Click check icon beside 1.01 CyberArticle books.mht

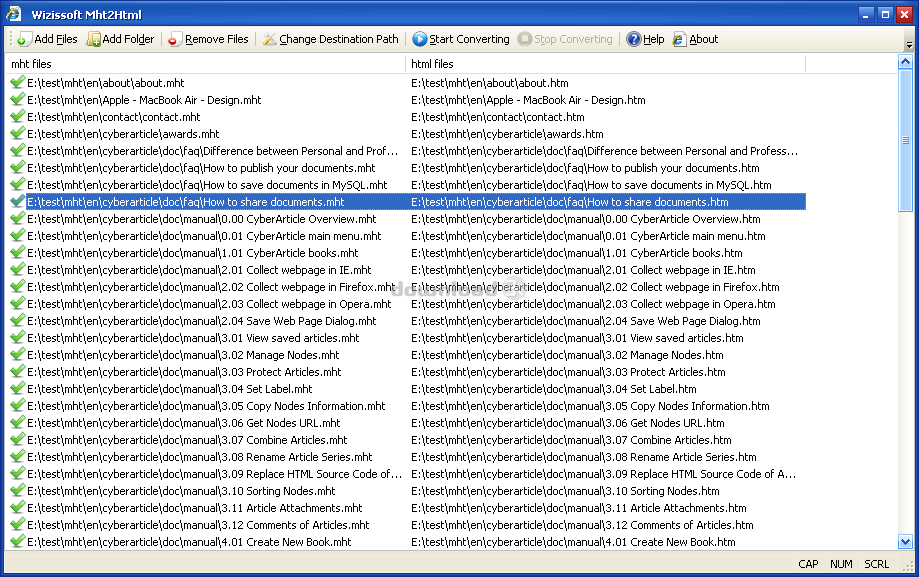(x=18, y=252)
